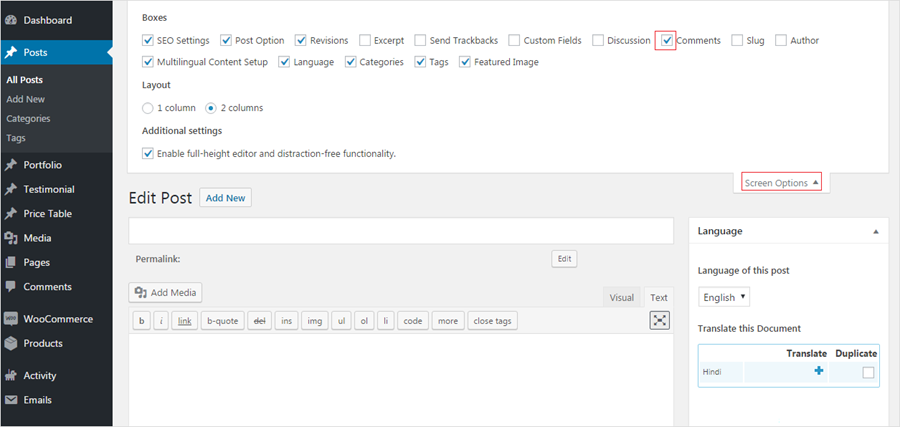Open the English language dropdown
The height and width of the screenshot is (427, 900).
(724, 297)
